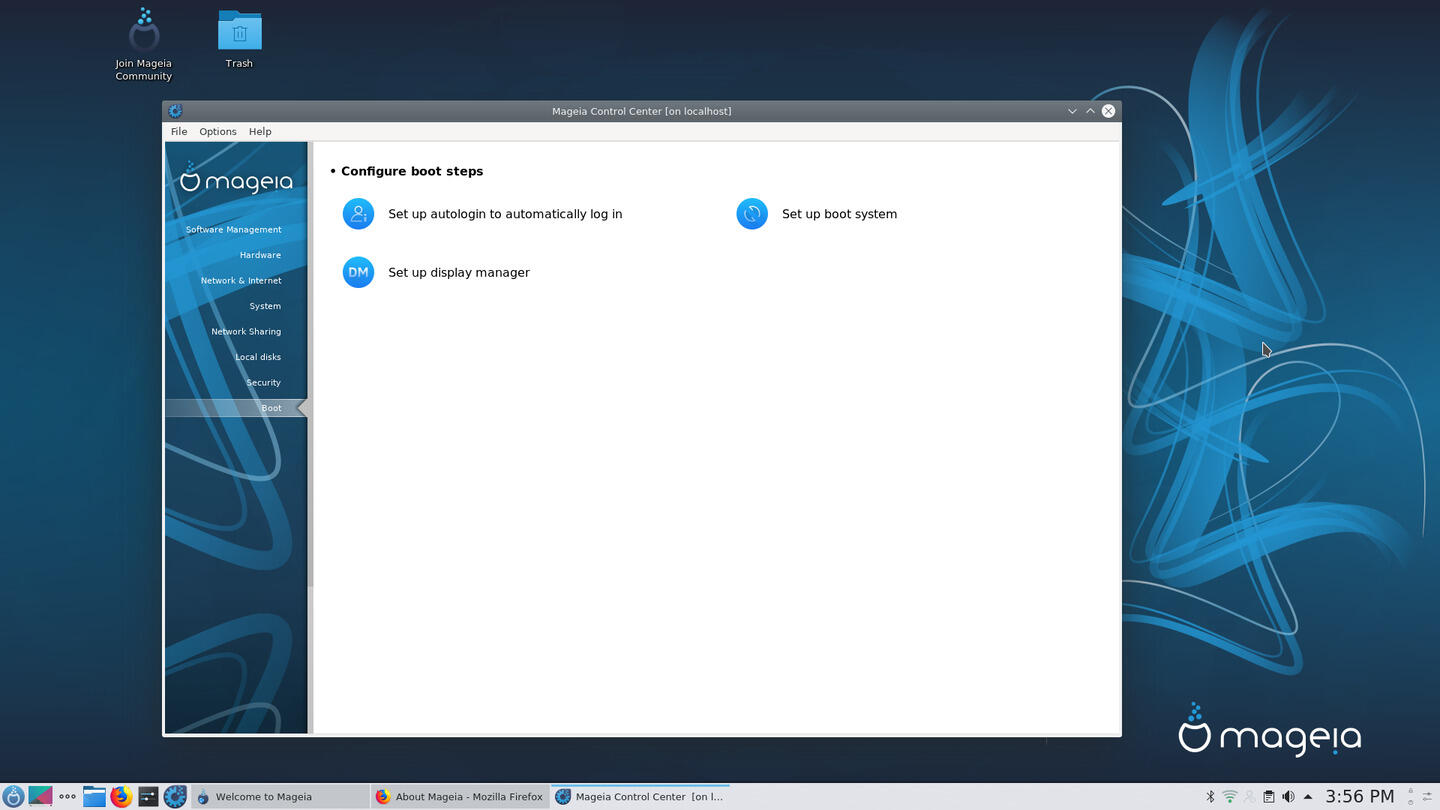Open the Options menu

218,132
